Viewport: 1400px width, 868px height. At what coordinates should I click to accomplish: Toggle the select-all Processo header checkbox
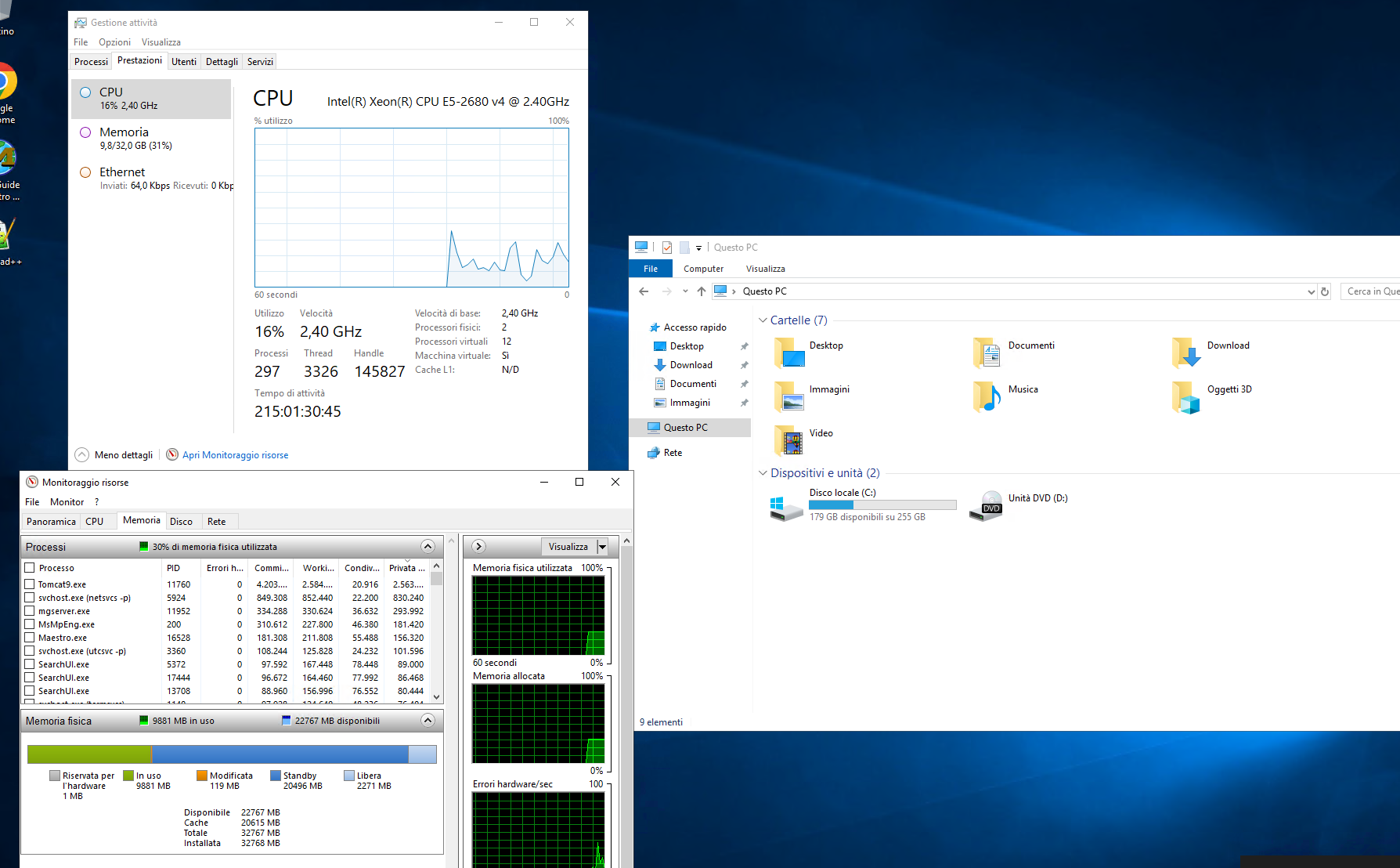click(x=30, y=568)
